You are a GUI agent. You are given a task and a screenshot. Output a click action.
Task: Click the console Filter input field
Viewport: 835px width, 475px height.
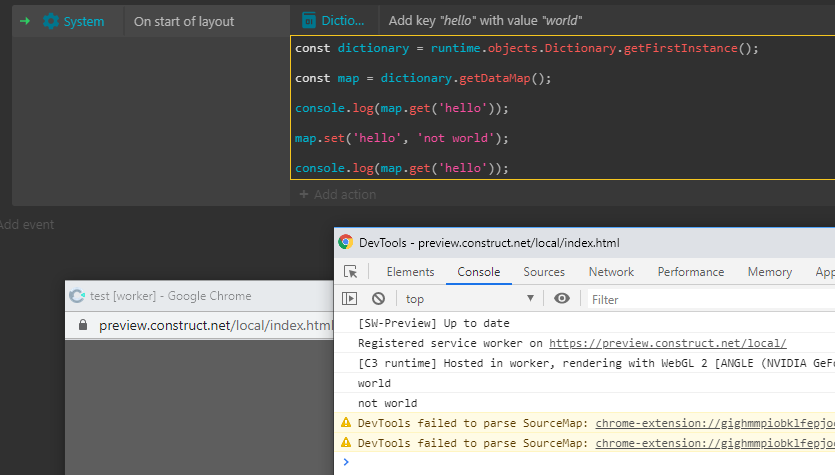[711, 299]
